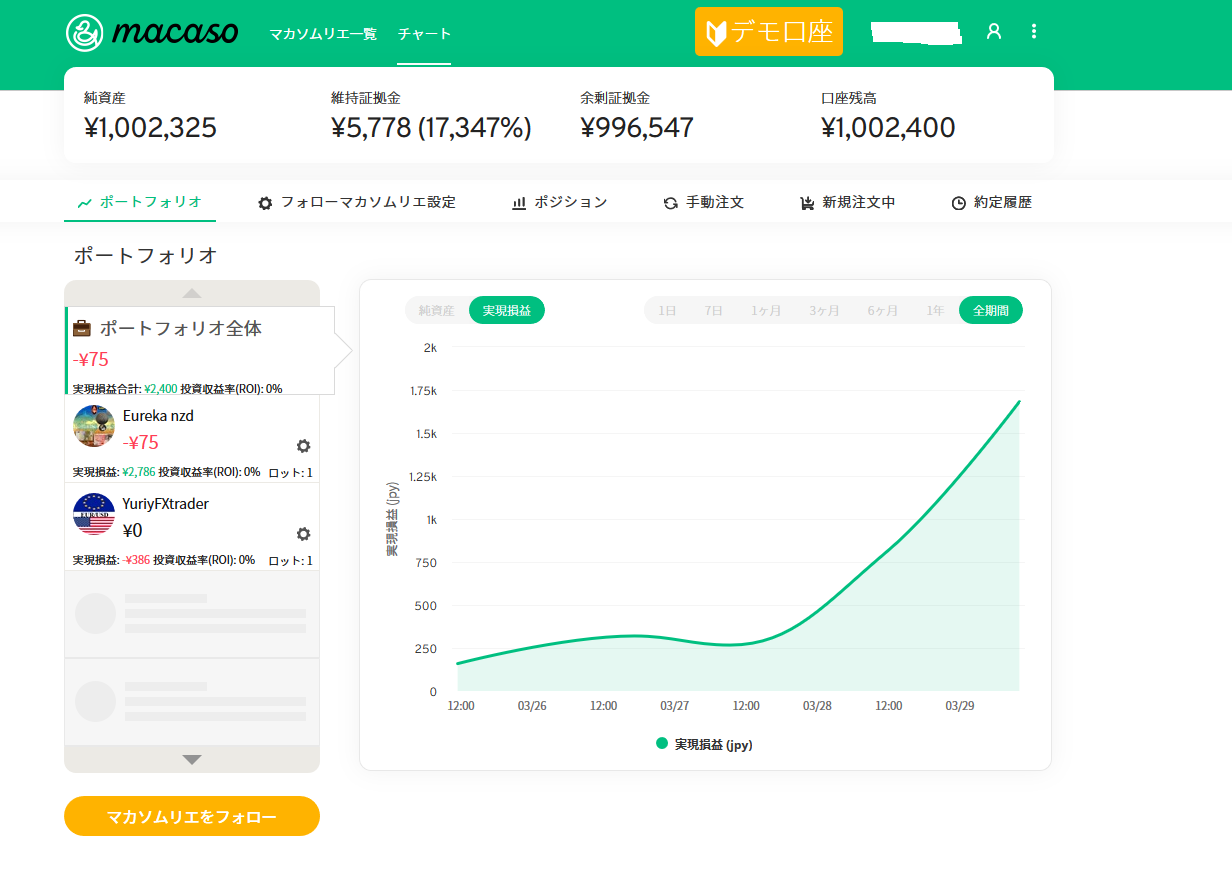Viewport: 1232px width, 873px height.
Task: Select the 全期間 range option
Action: click(x=990, y=311)
